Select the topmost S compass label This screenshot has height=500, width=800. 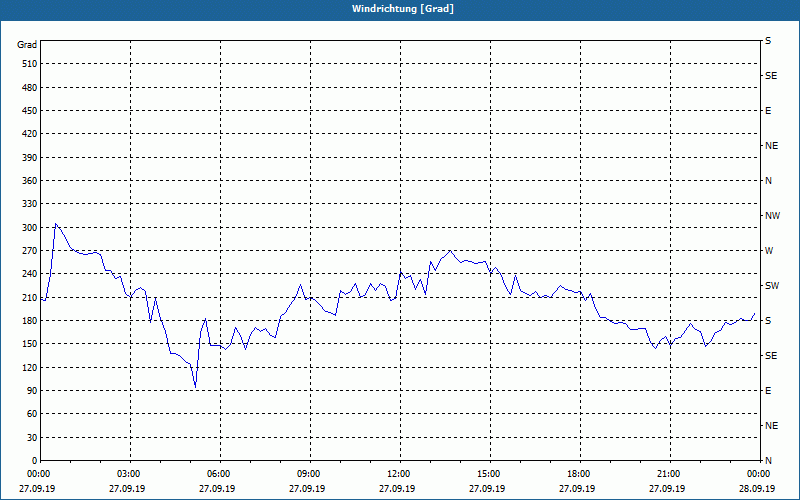tap(768, 41)
